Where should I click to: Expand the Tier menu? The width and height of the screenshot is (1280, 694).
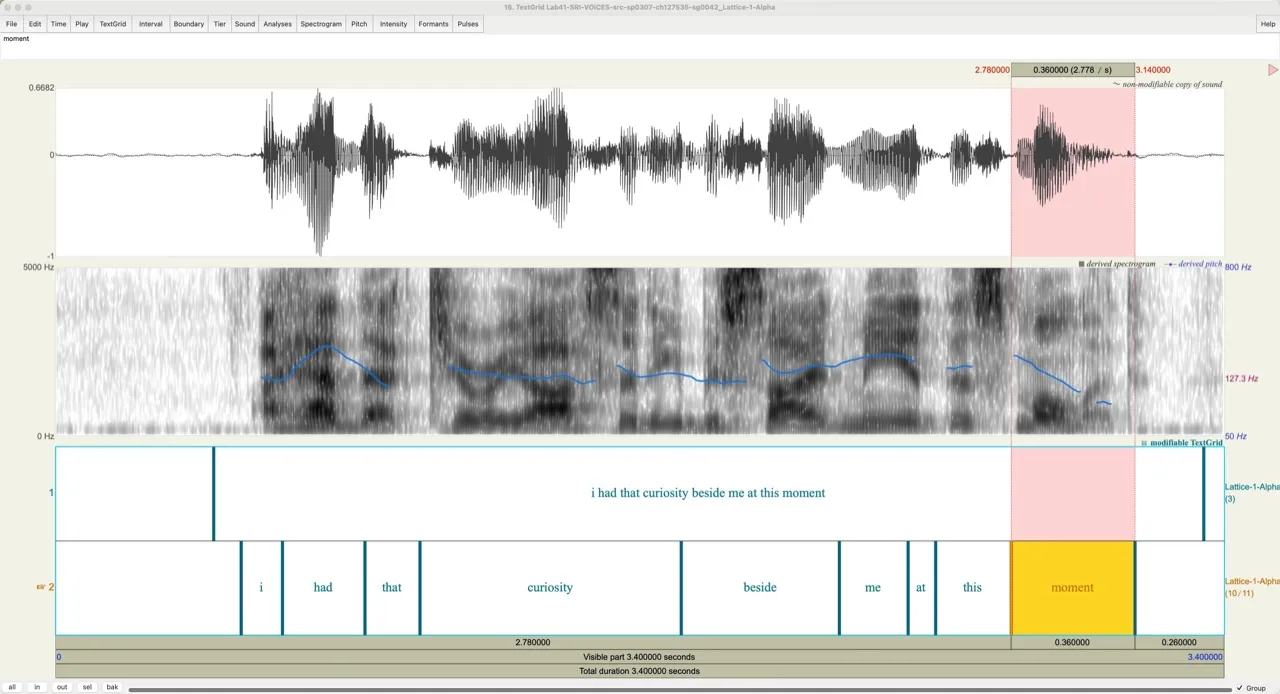pyautogui.click(x=219, y=24)
